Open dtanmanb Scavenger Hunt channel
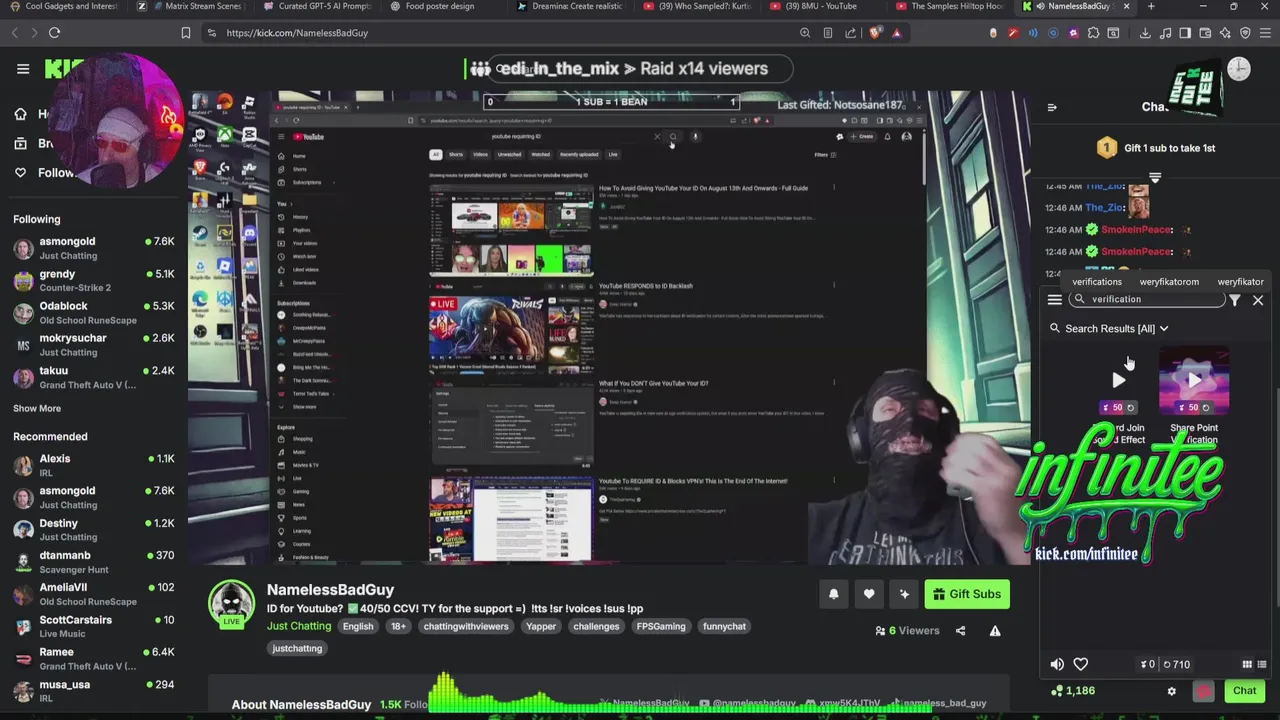This screenshot has width=1280, height=720. (95, 562)
